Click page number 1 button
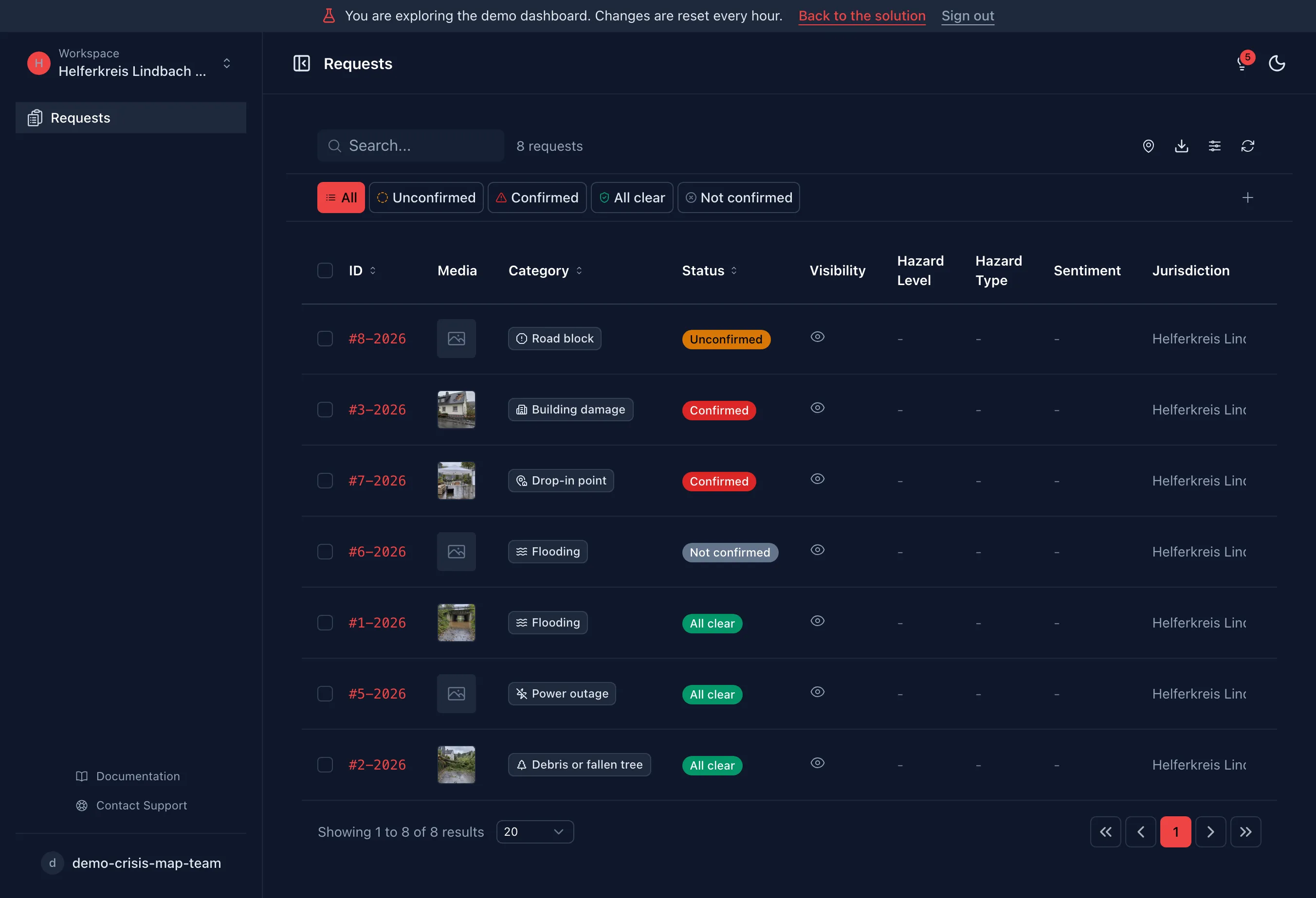1316x898 pixels. pos(1175,832)
